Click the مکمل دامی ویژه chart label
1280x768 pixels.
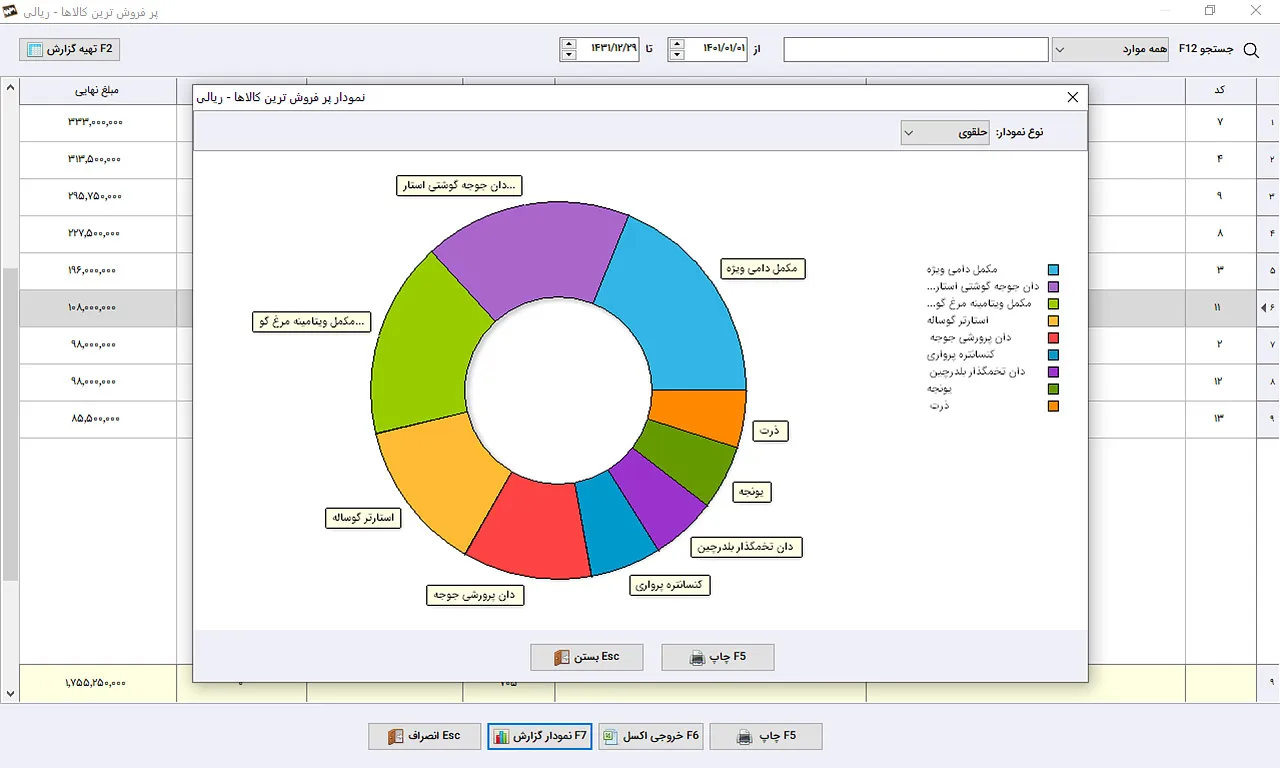point(763,268)
